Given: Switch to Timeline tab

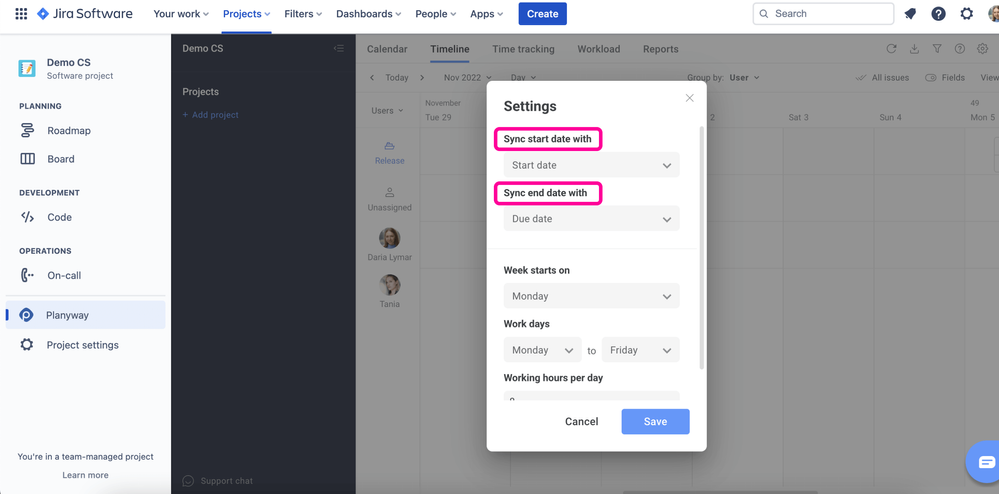Looking at the screenshot, I should click(450, 48).
